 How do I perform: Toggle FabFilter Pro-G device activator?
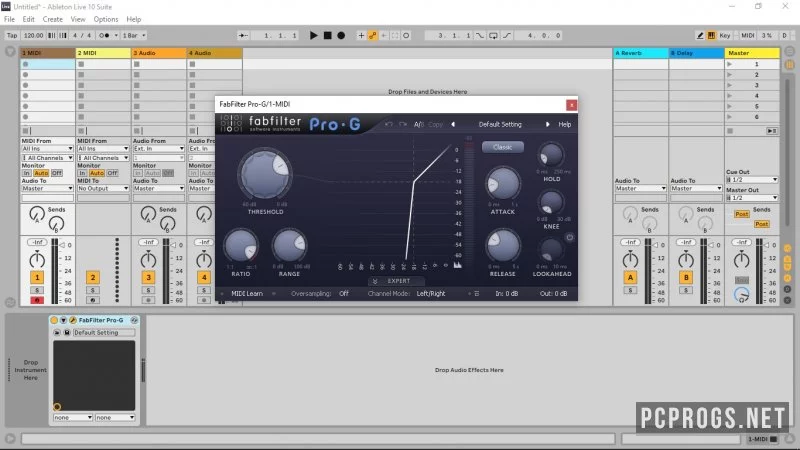54,320
